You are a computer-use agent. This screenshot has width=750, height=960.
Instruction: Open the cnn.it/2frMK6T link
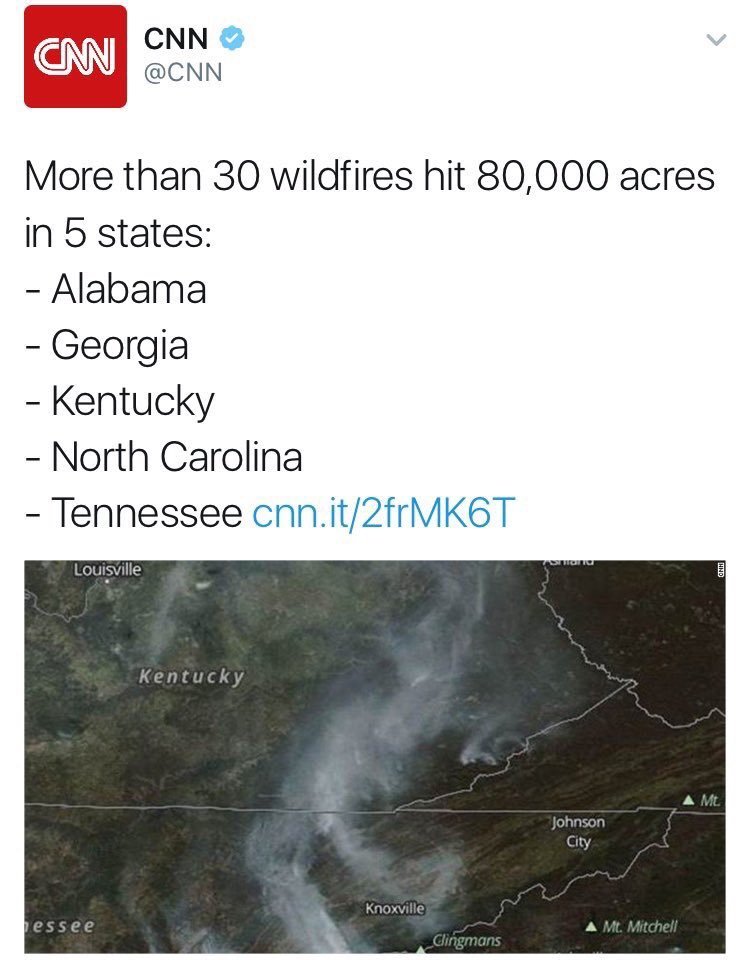(383, 512)
